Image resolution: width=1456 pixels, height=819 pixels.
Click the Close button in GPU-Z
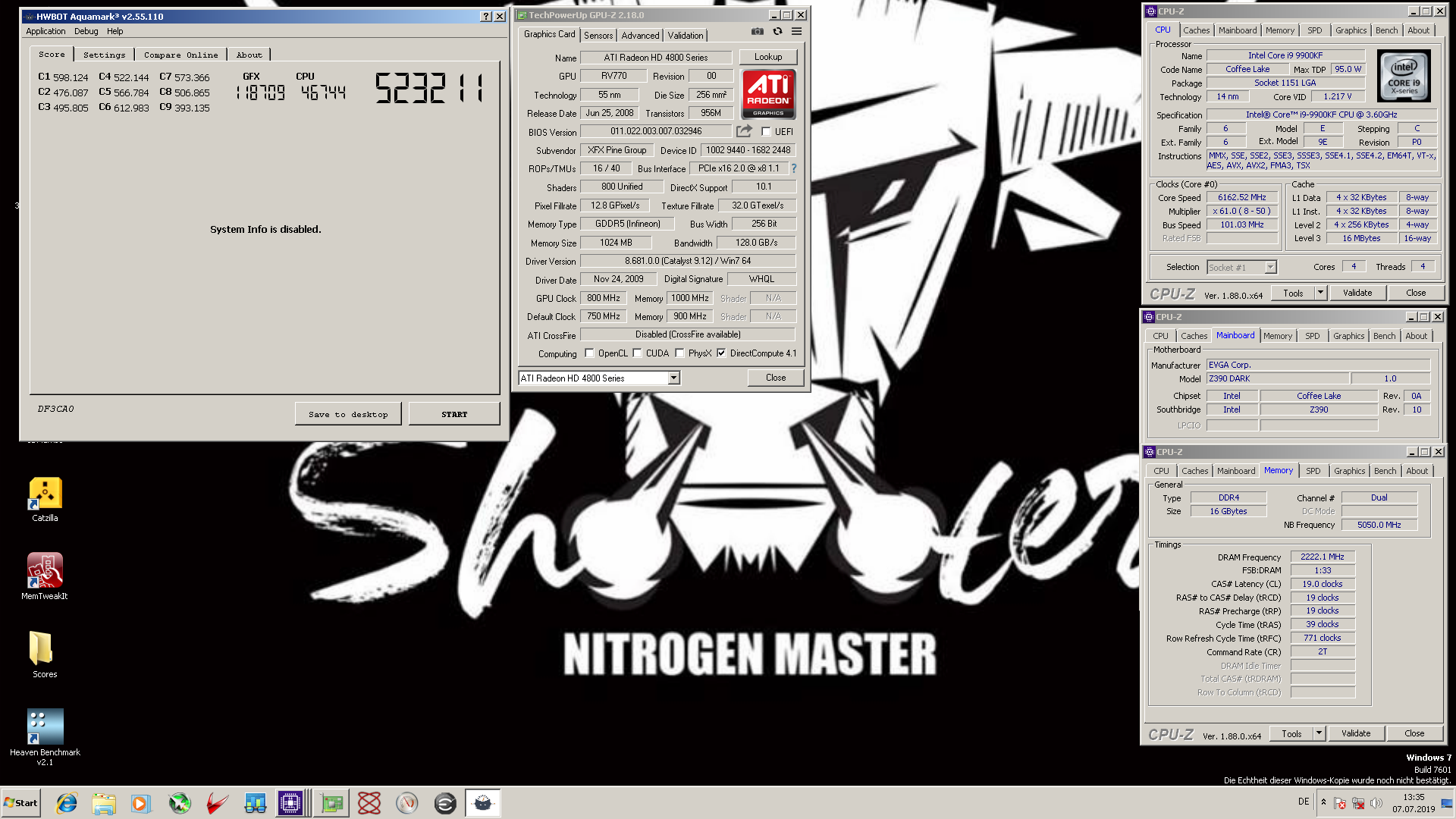(x=775, y=378)
